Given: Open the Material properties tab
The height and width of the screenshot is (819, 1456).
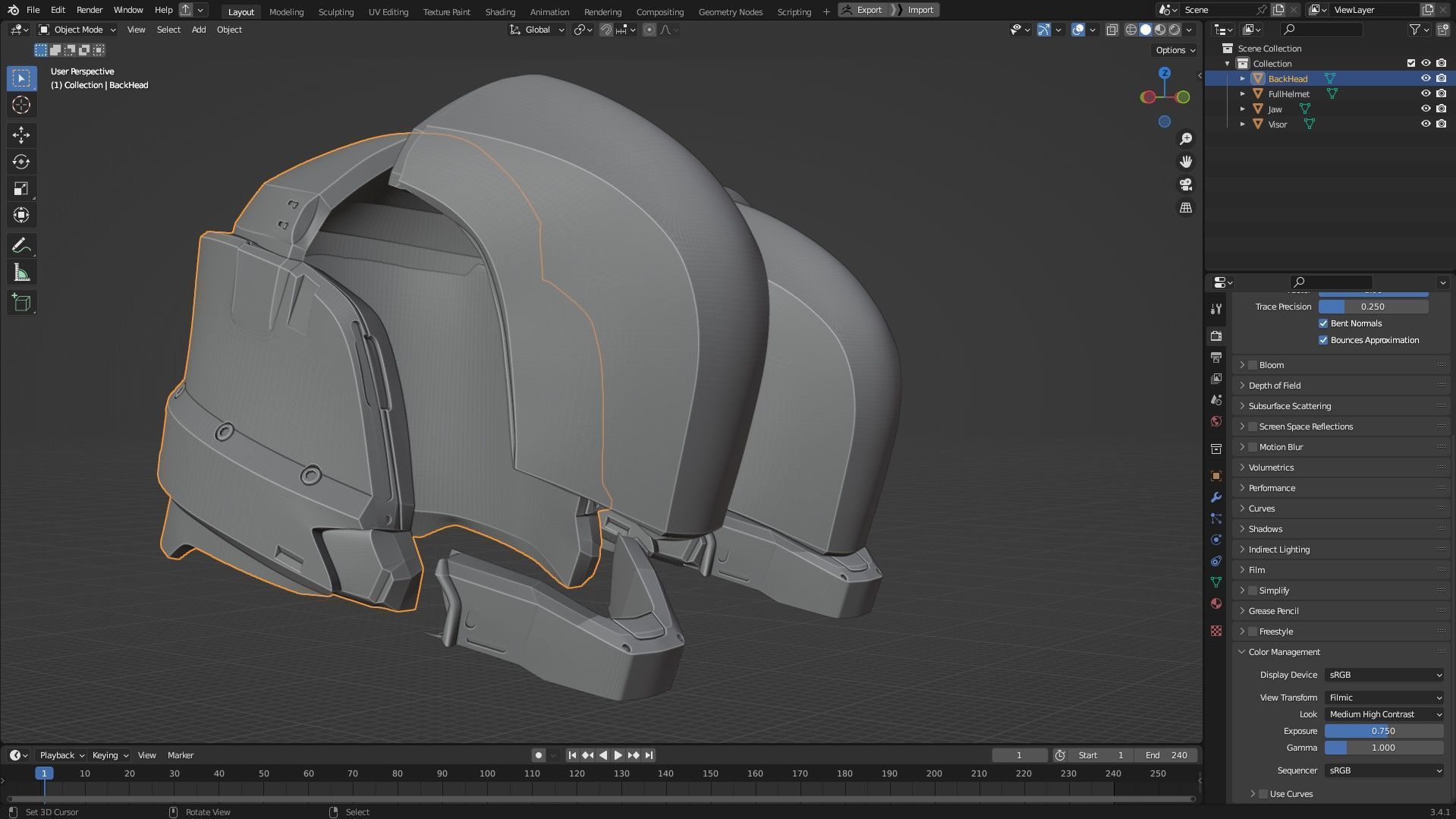Looking at the screenshot, I should [x=1216, y=603].
